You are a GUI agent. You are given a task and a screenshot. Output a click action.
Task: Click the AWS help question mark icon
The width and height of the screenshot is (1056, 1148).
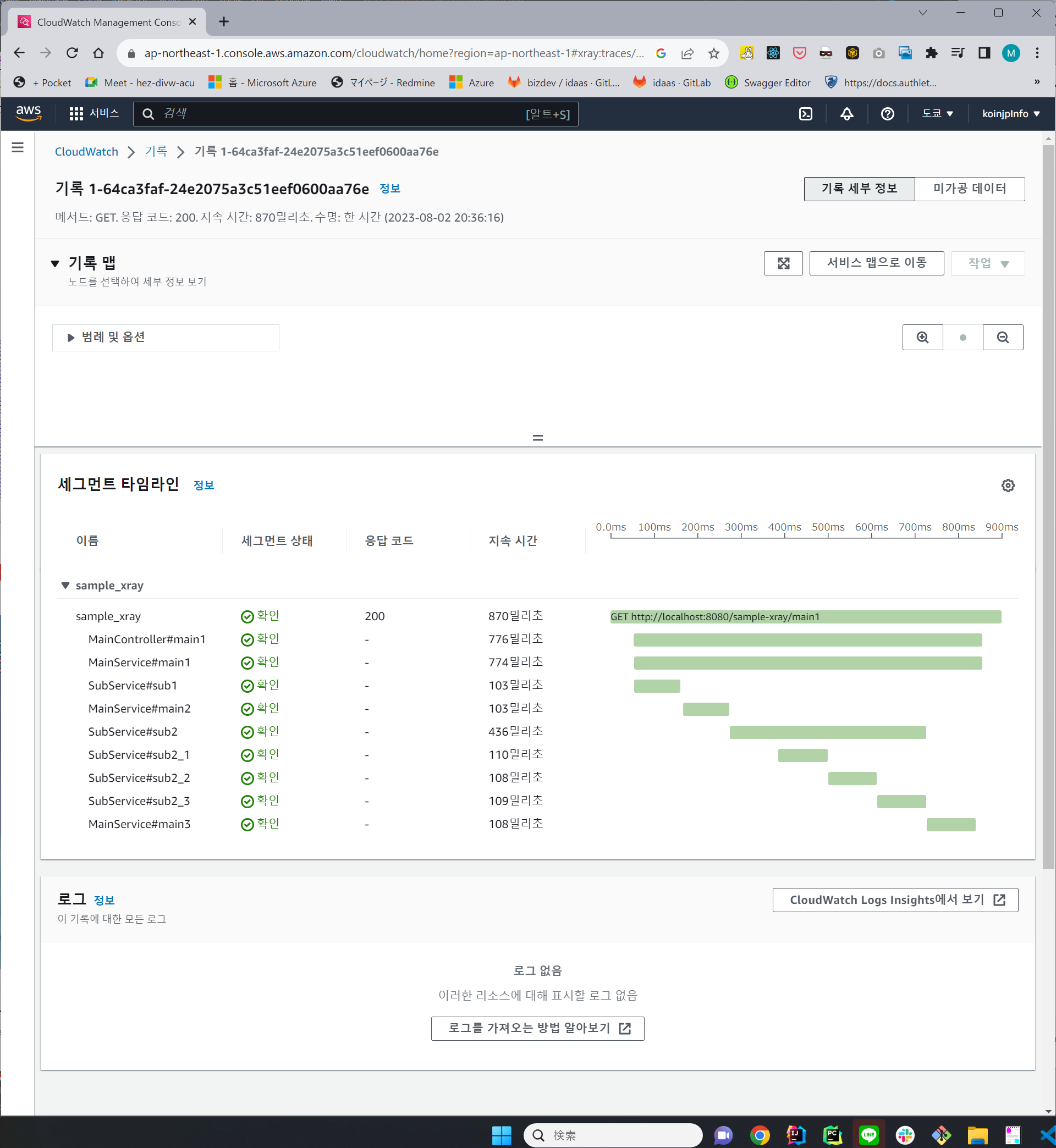(x=887, y=114)
